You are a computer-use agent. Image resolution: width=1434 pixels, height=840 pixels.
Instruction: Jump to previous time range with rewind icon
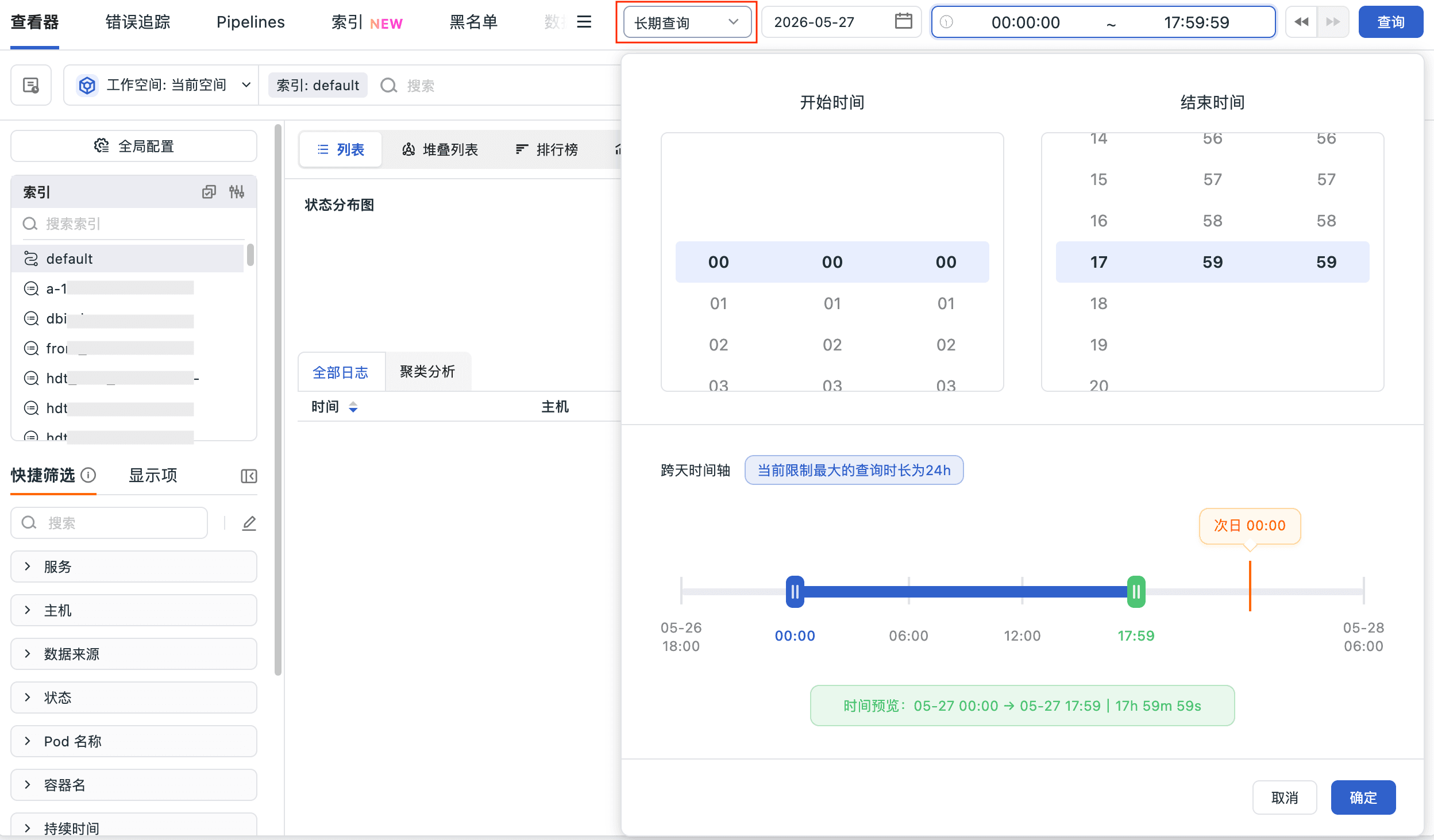point(1301,22)
